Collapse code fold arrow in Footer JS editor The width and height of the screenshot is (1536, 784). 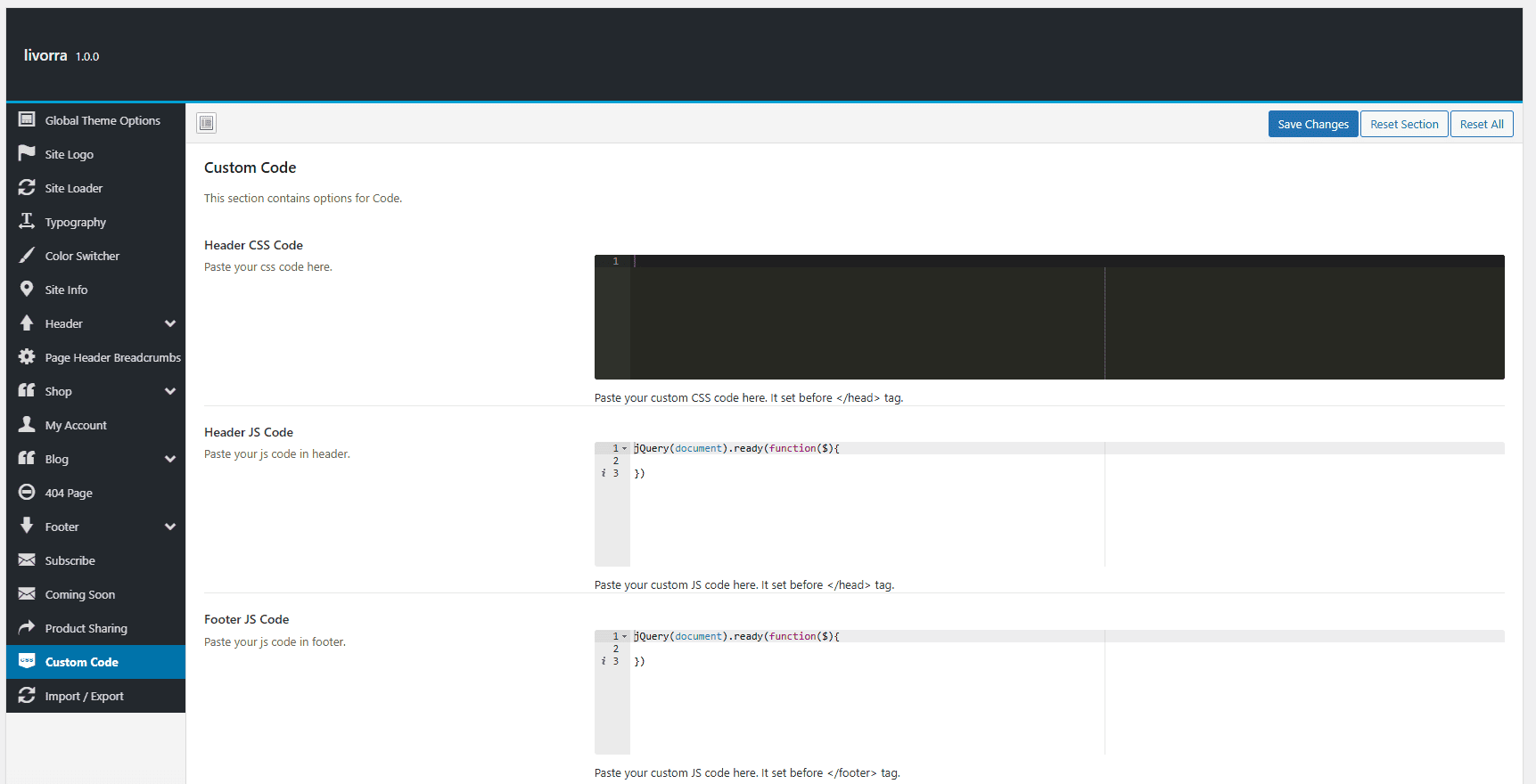click(x=625, y=636)
